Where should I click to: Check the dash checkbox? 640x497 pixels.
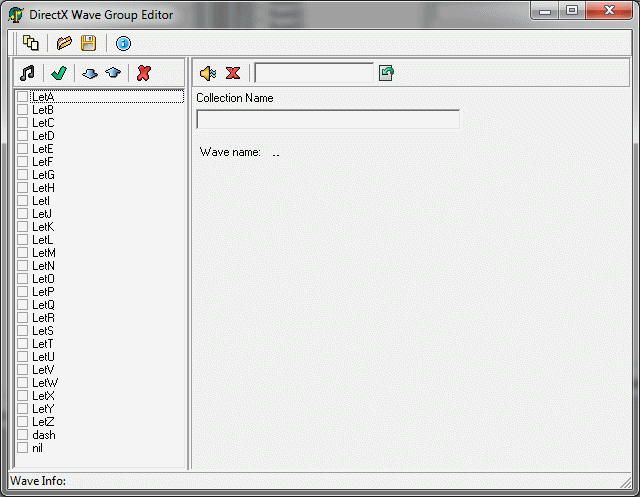(x=23, y=435)
